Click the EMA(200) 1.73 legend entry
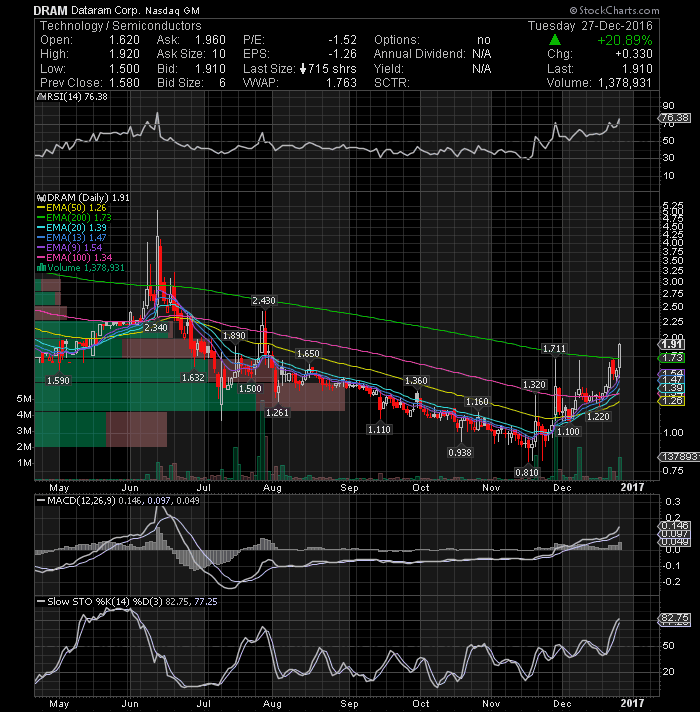This screenshot has width=700, height=712. pos(74,218)
